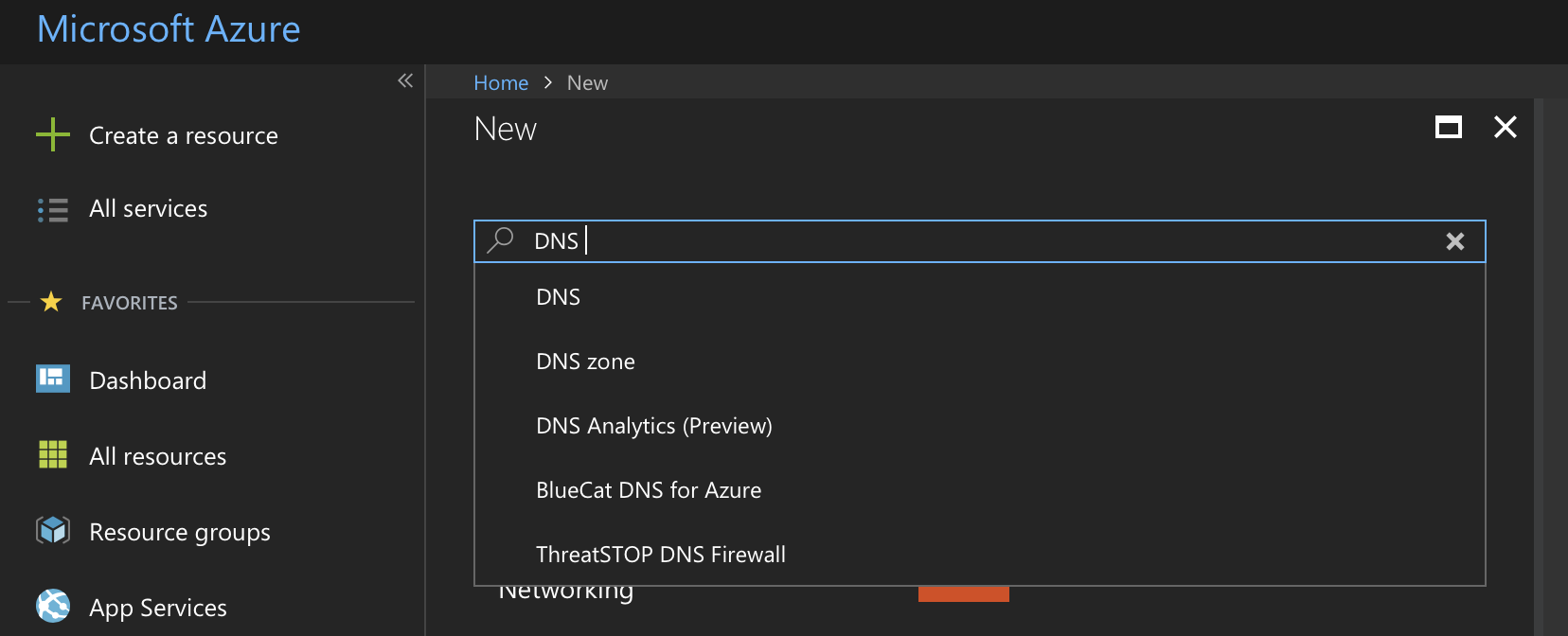Go to Home breadcrumb link

[501, 83]
